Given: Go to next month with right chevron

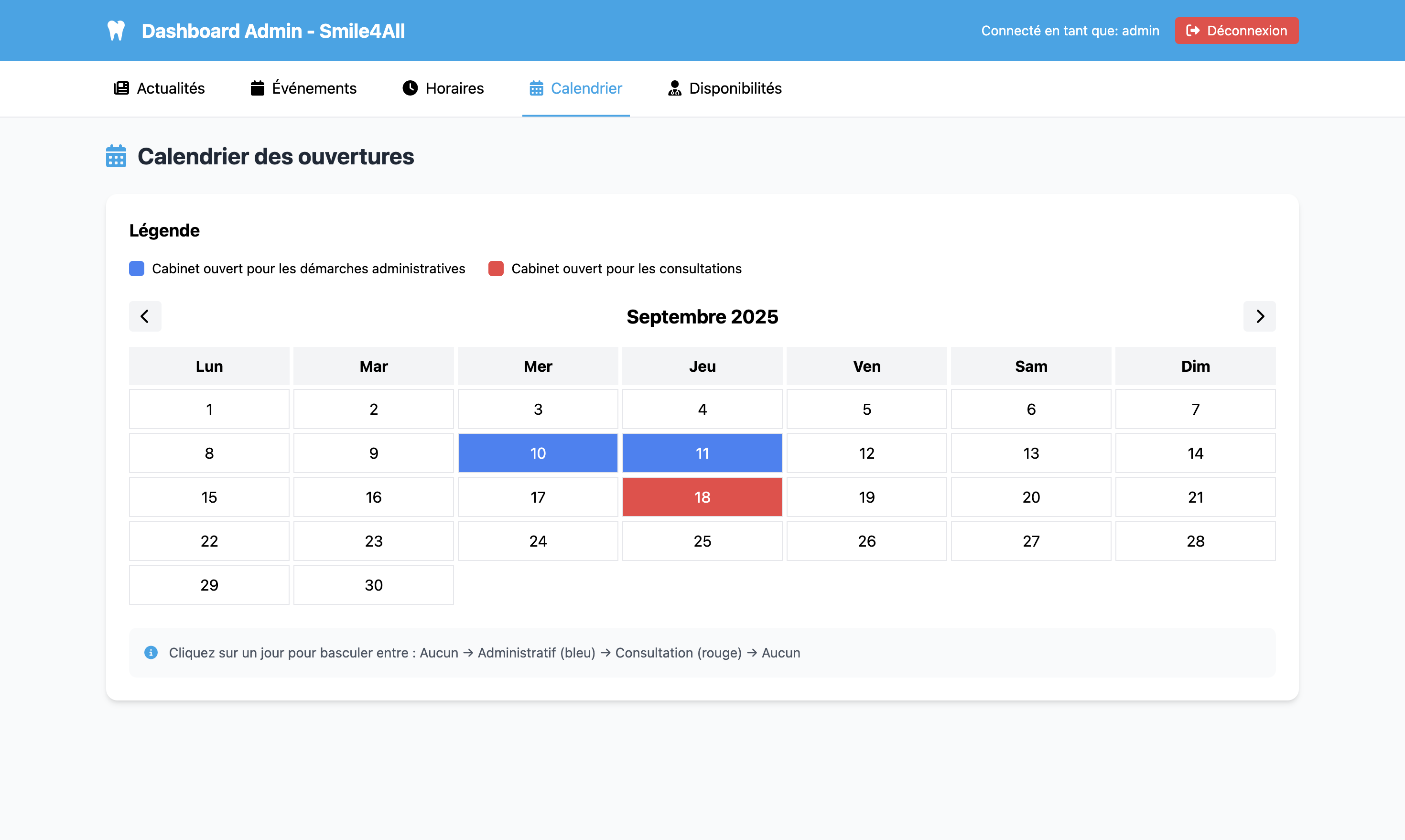Looking at the screenshot, I should pyautogui.click(x=1260, y=316).
